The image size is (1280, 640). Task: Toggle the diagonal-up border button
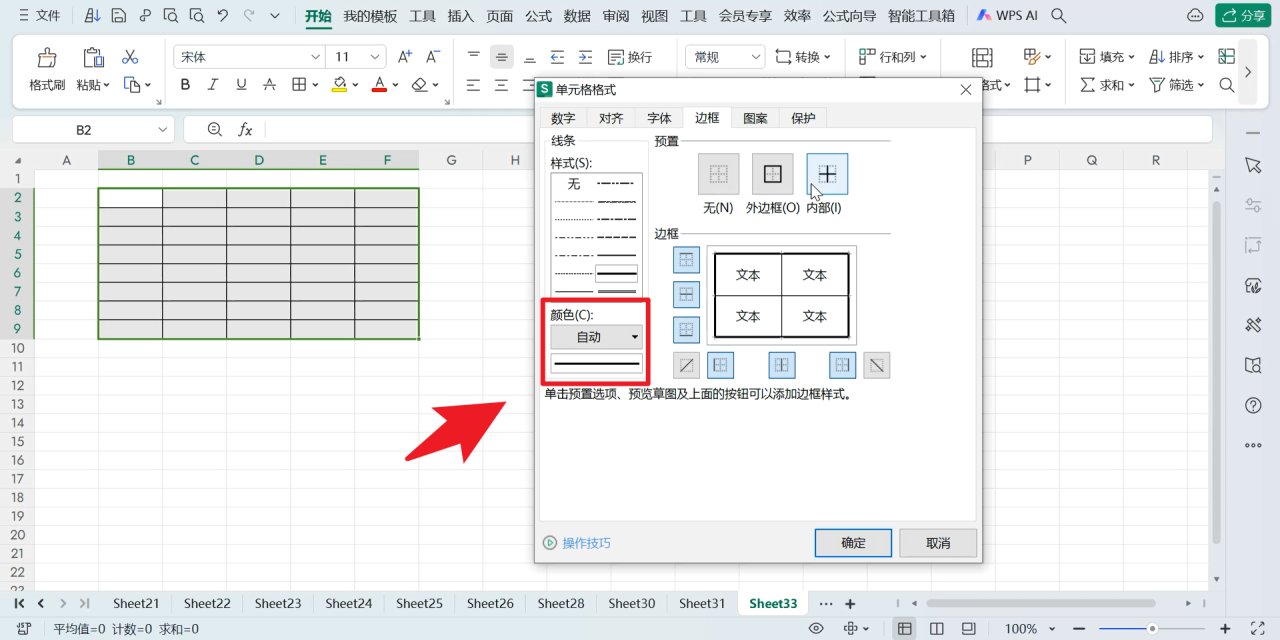(x=686, y=365)
